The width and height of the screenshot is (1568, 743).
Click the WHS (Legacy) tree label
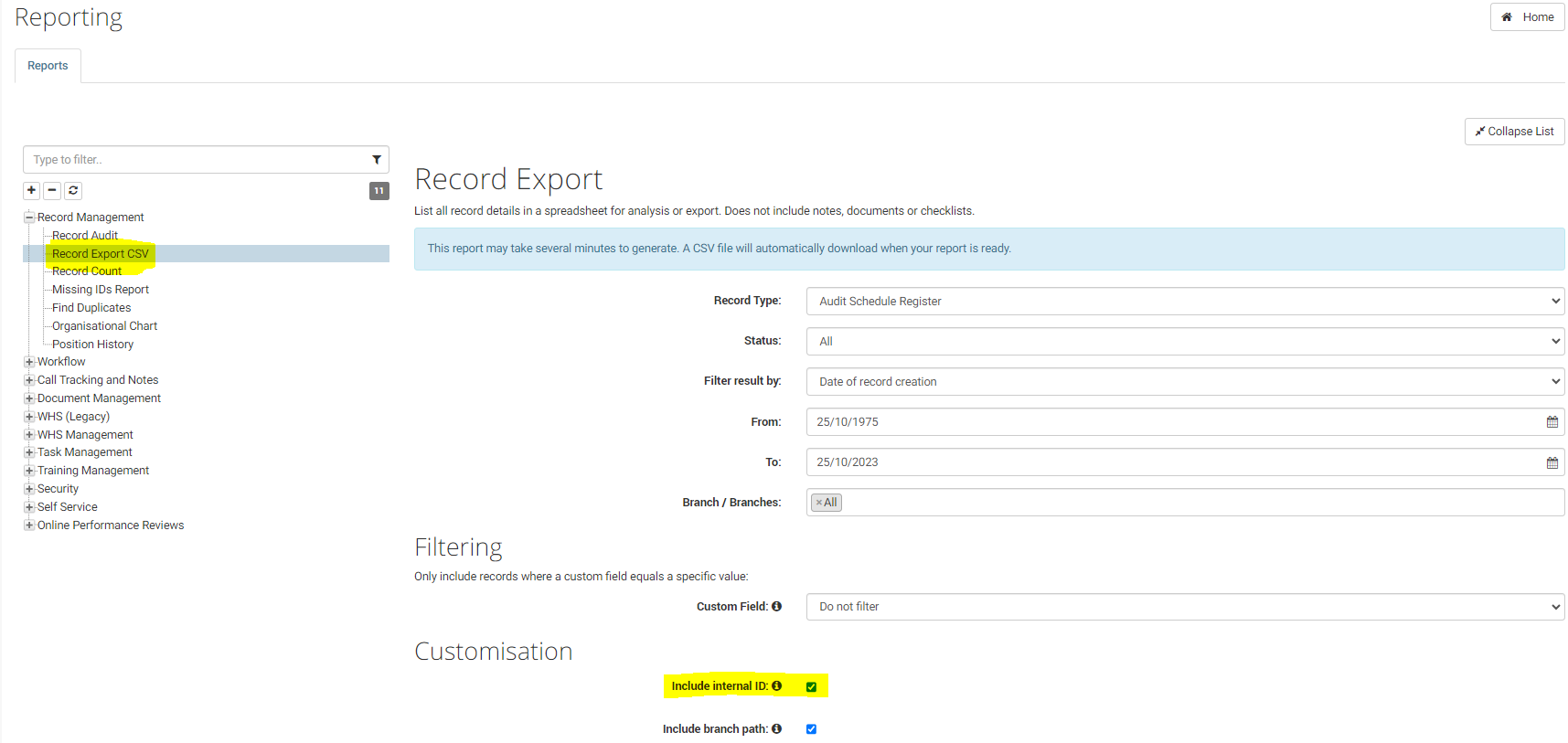[73, 417]
